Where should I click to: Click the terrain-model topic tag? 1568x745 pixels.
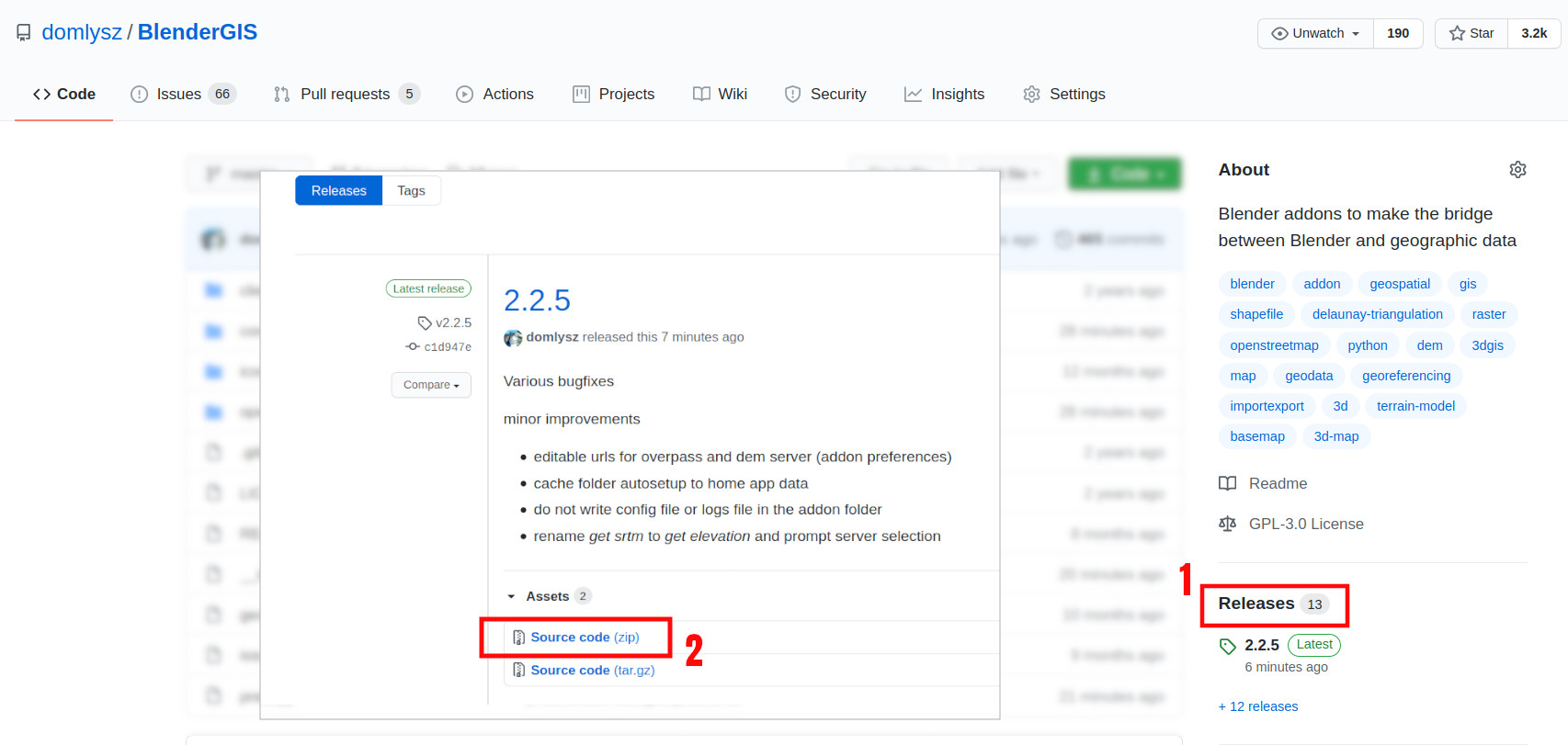(1415, 406)
